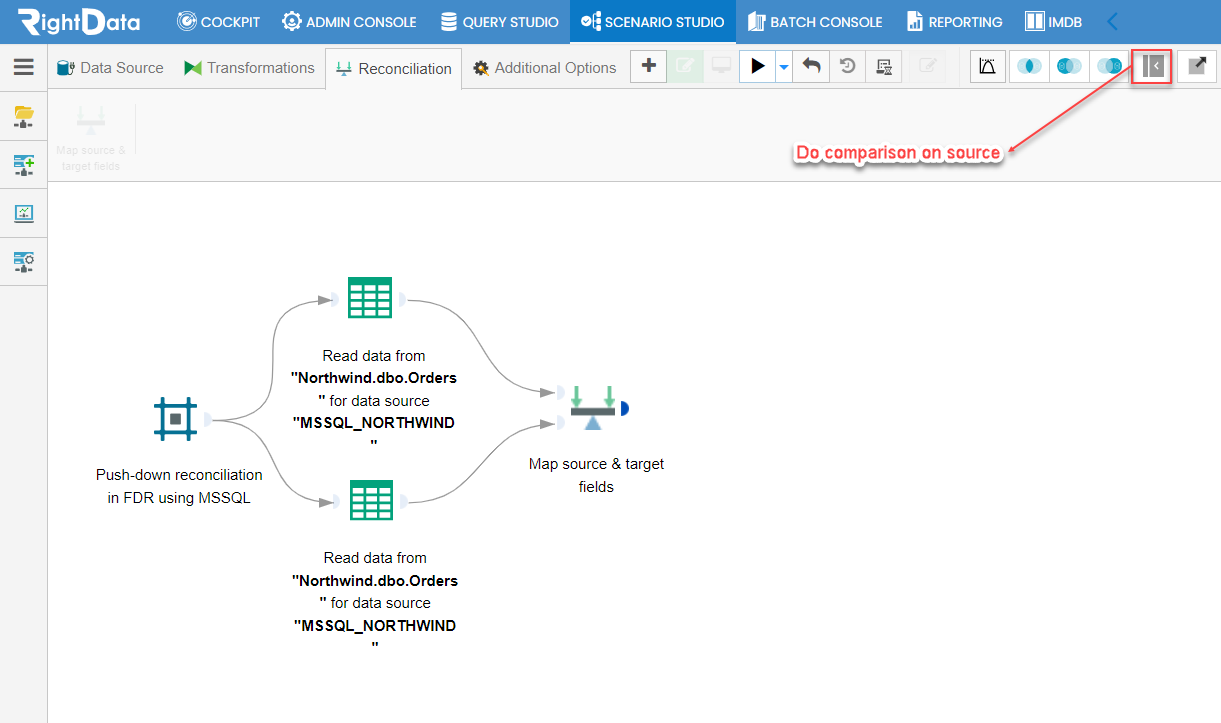Click the plus add button in toolbar

point(649,66)
